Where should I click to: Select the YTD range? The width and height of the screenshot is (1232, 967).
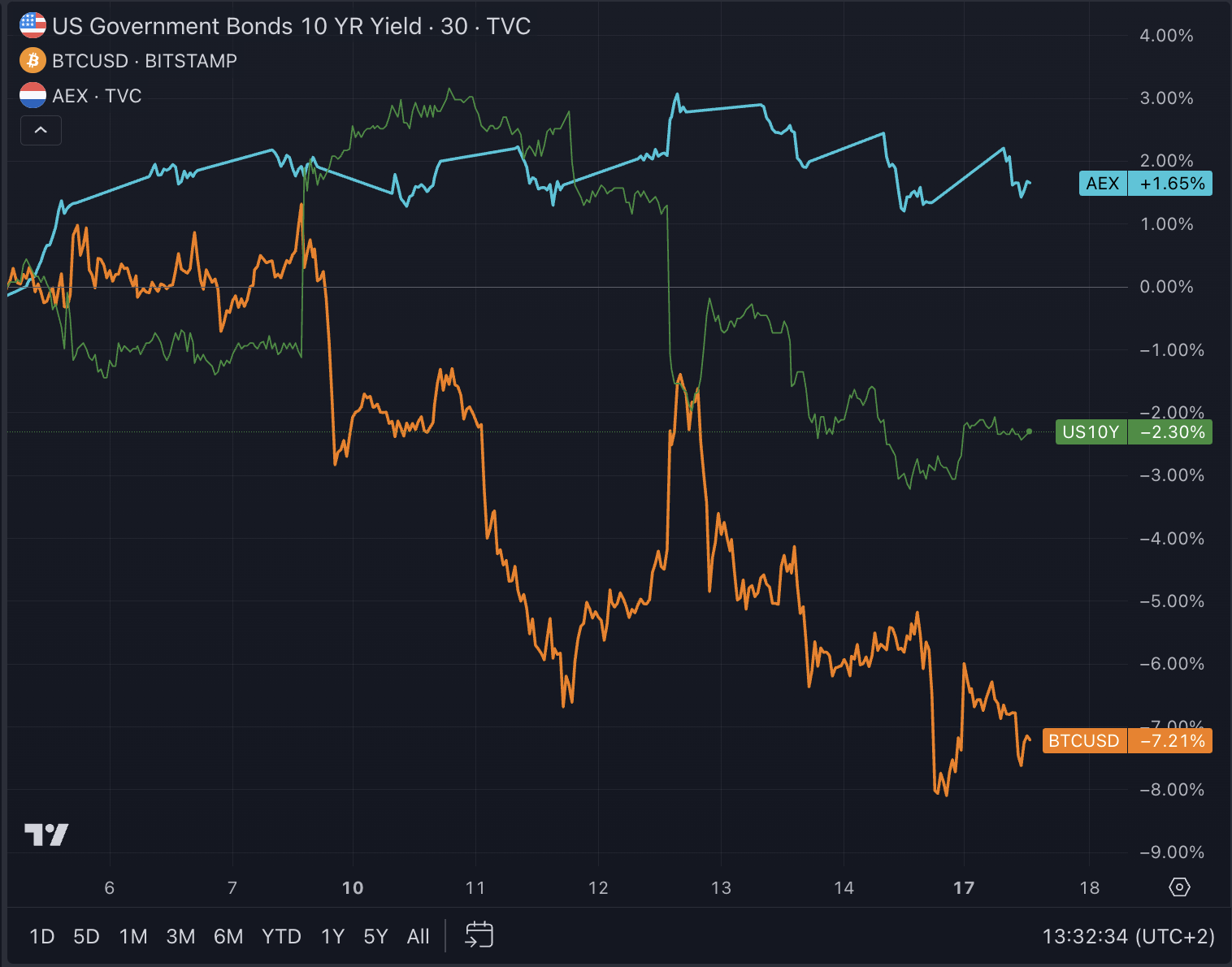coord(280,935)
